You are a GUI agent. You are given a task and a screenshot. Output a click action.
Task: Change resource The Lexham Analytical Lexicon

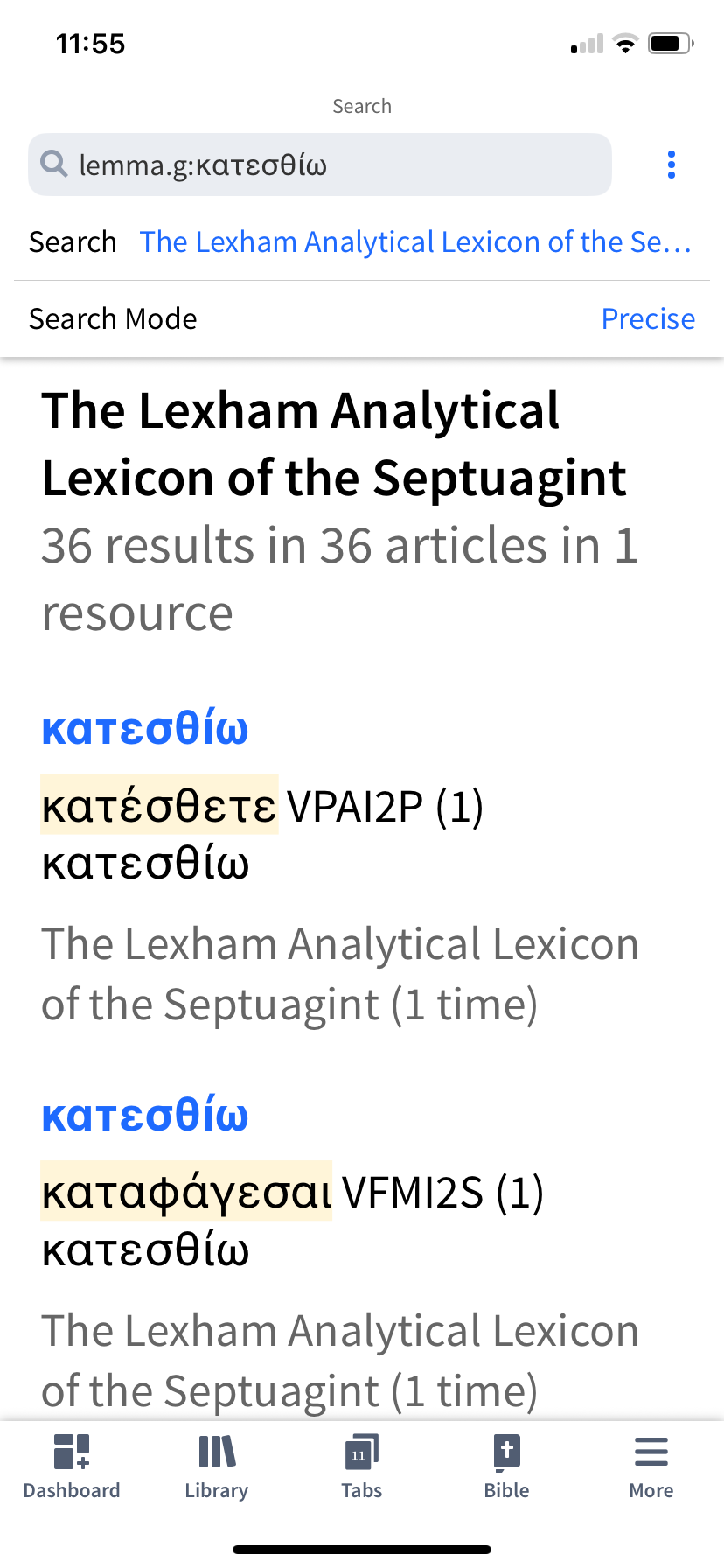(416, 241)
